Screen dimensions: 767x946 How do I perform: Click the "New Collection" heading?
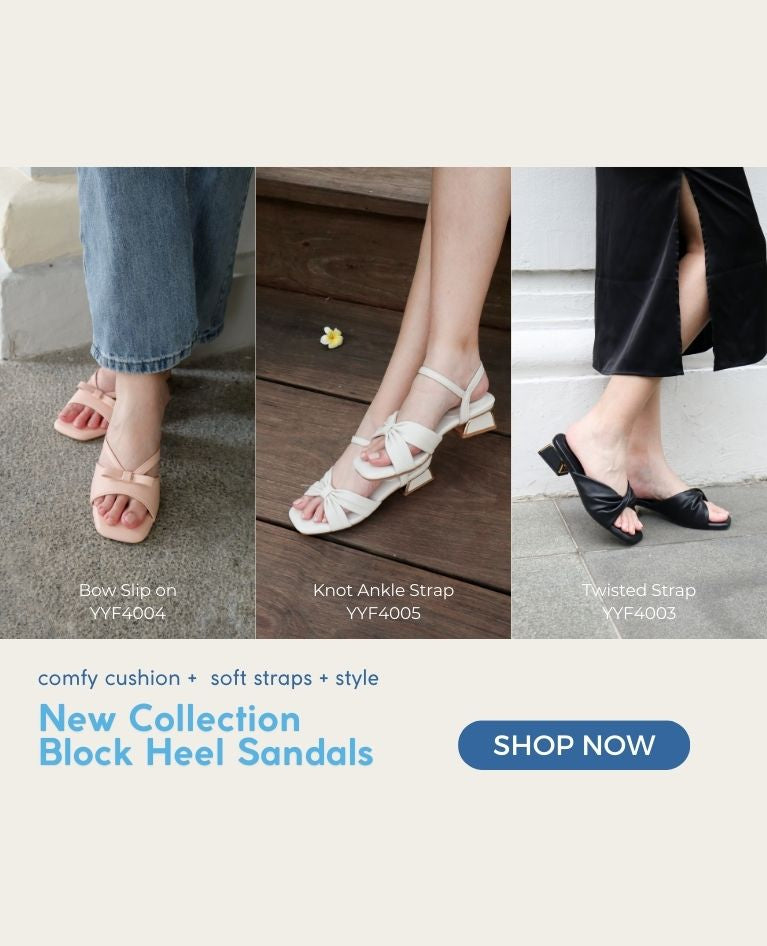(170, 719)
